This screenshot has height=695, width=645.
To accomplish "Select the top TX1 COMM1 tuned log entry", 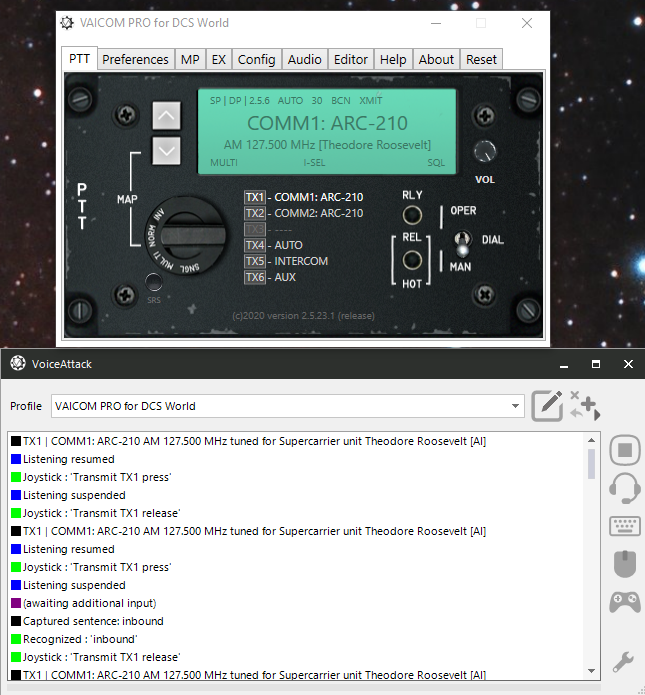I will (x=249, y=441).
